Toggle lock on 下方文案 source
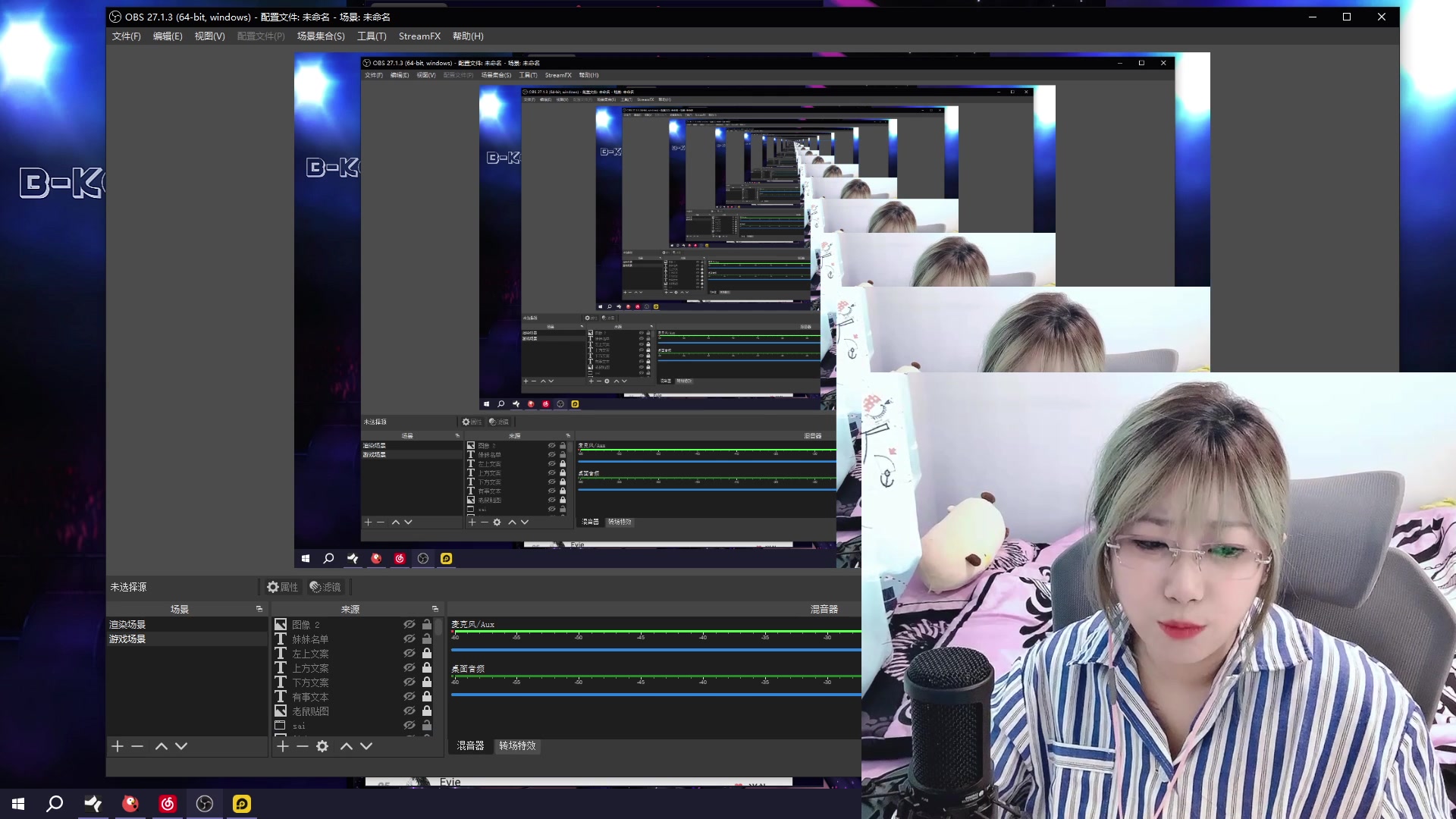 tap(427, 682)
